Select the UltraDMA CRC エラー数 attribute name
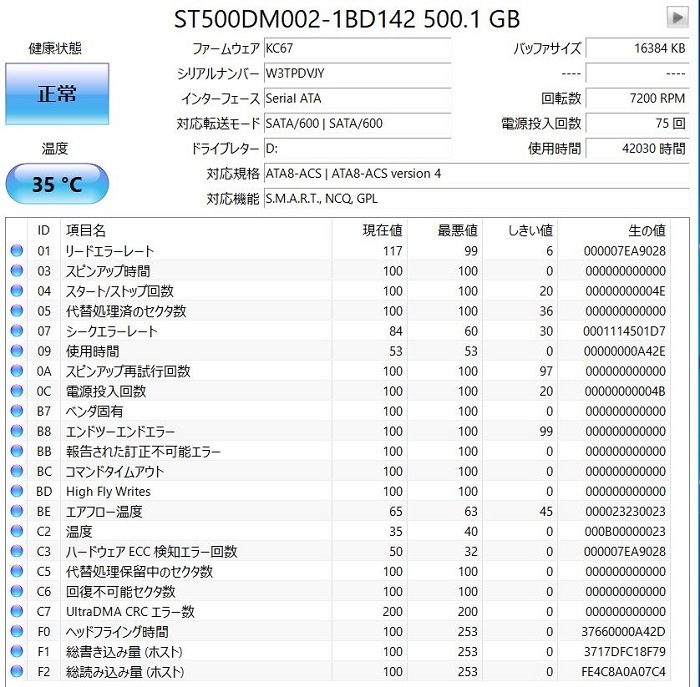Viewport: 700px width, 687px height. point(130,612)
